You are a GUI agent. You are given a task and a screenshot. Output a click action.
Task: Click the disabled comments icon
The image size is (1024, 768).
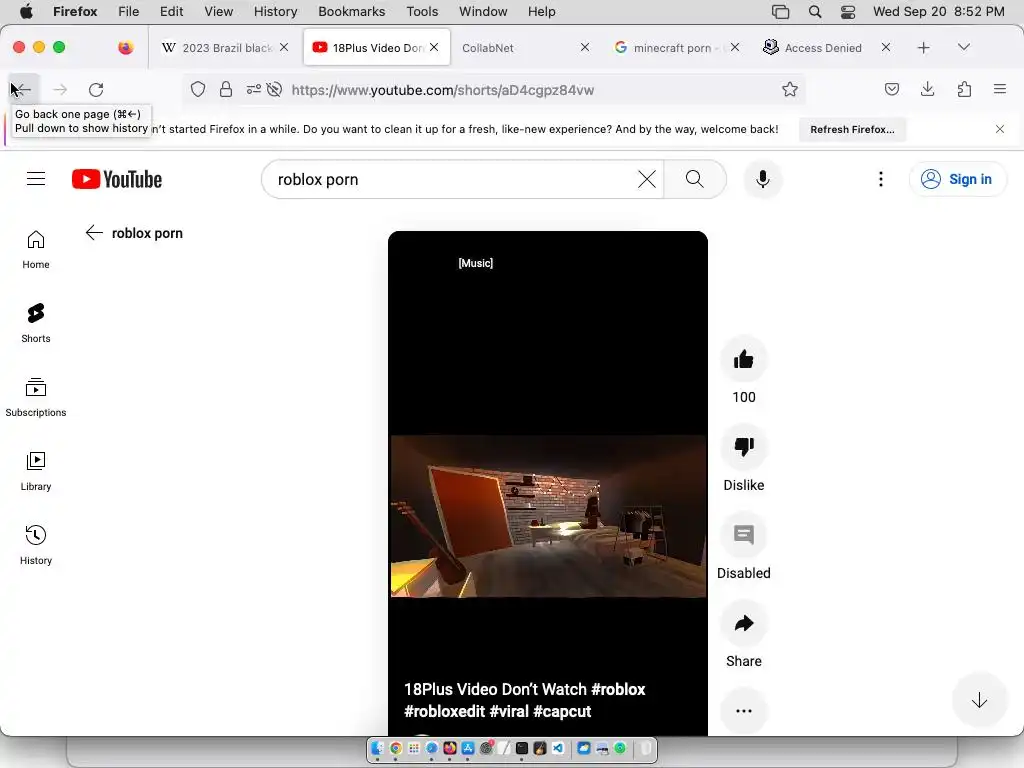[x=744, y=535]
